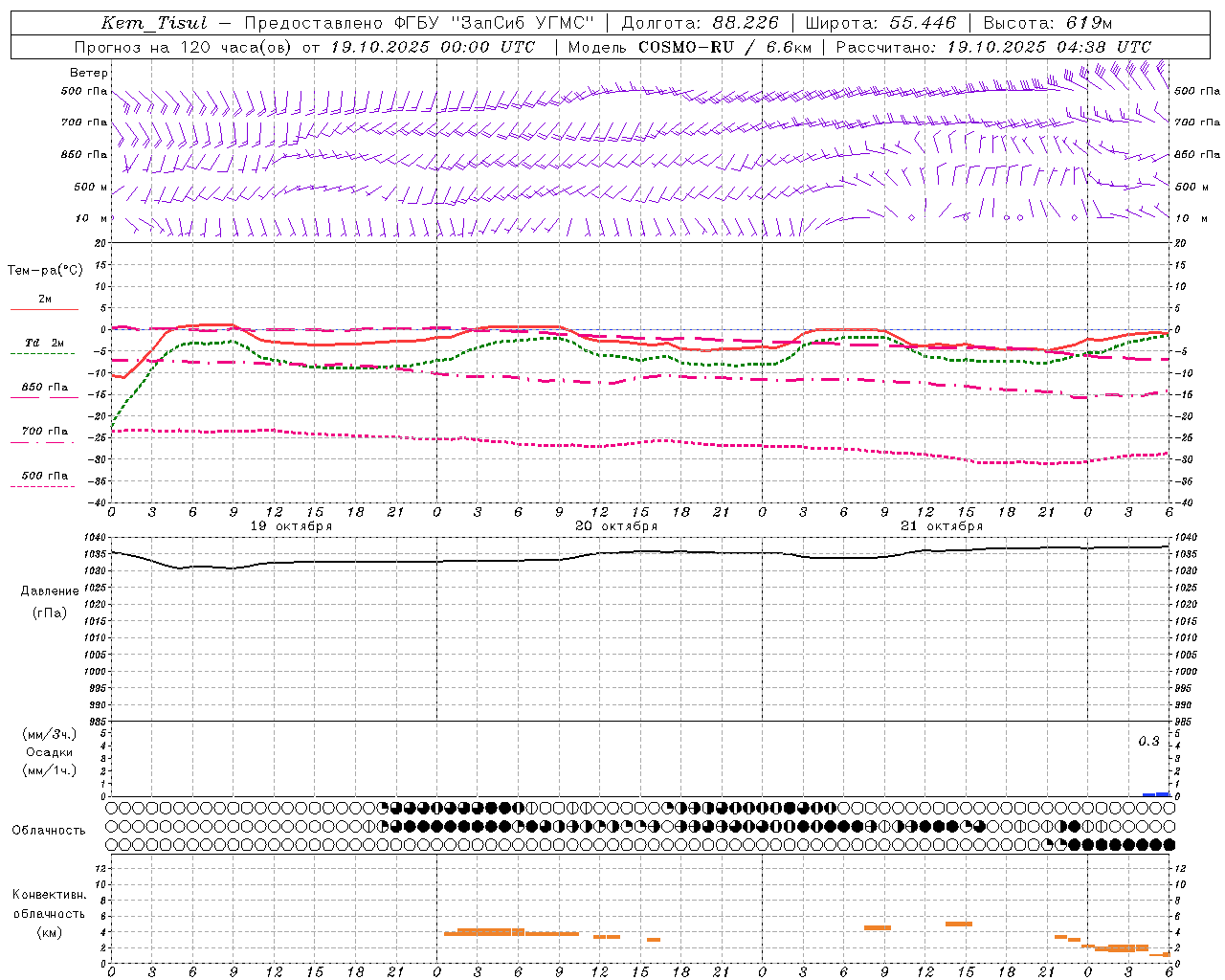Select the provider text ФГБУ "ЗапСиб УГМС"
Viewport: 1225px width, 980px height.
[x=494, y=24]
